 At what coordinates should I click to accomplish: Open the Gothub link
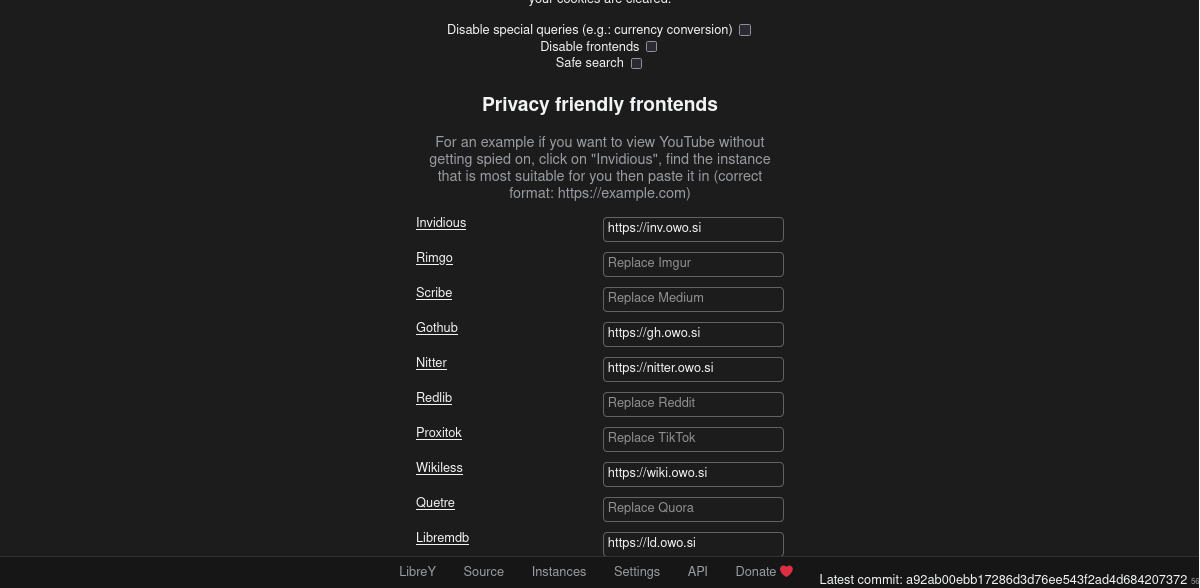pyautogui.click(x=437, y=328)
